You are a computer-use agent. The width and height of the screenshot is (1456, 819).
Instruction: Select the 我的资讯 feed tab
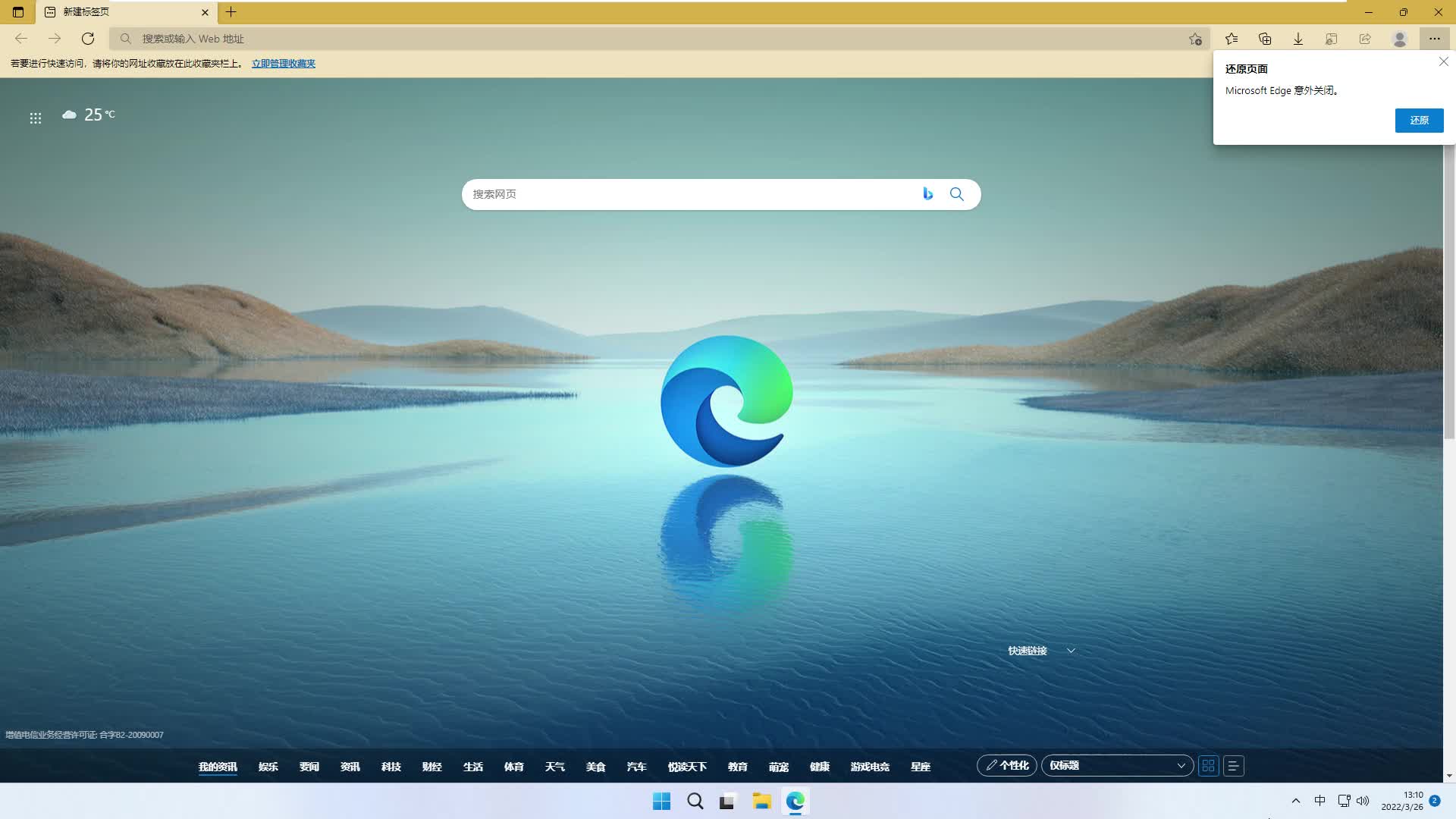point(218,767)
